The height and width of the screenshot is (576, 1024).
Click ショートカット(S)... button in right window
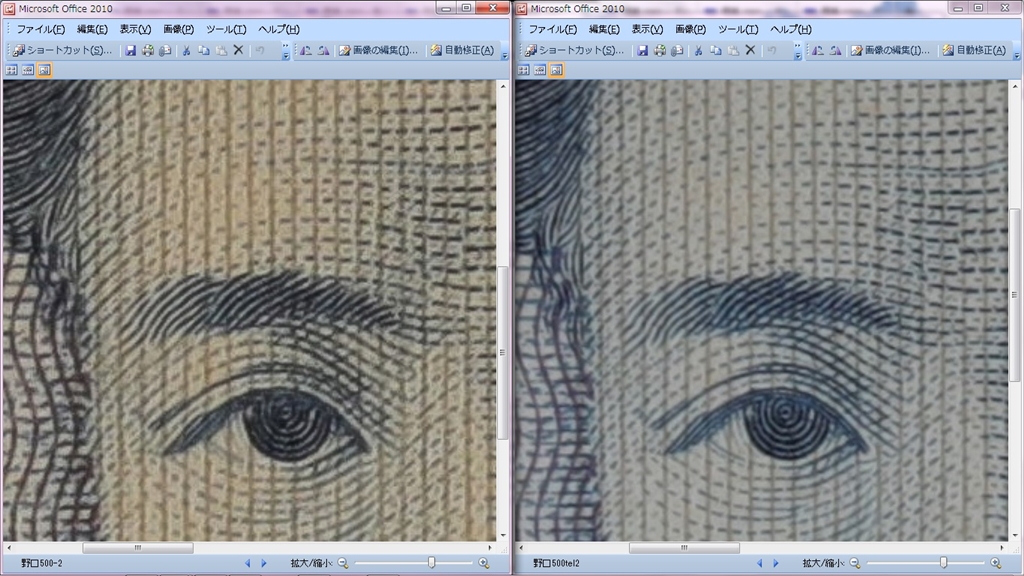tap(575, 50)
